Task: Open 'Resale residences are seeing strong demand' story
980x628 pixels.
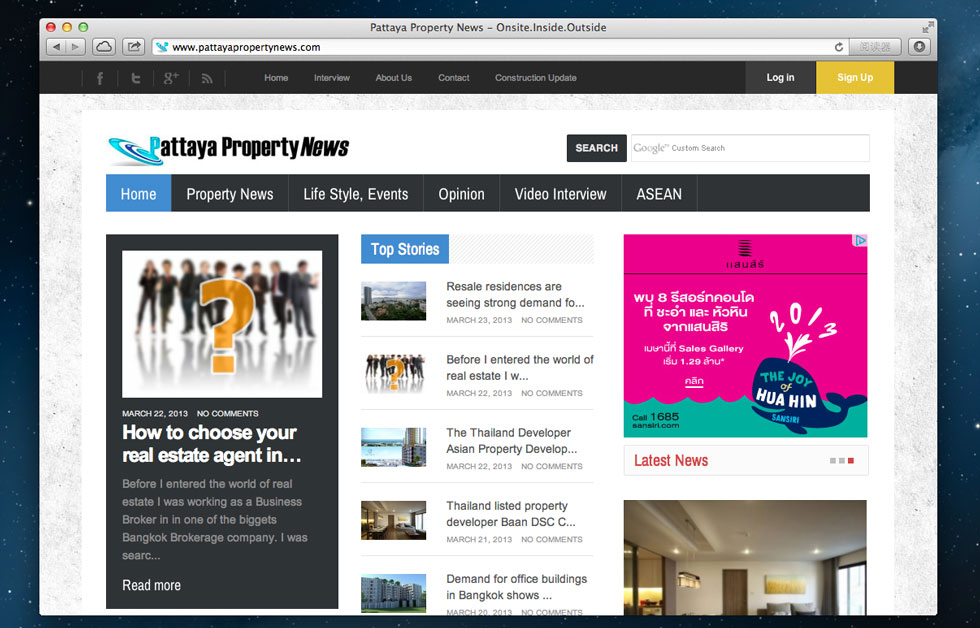Action: pyautogui.click(x=515, y=294)
